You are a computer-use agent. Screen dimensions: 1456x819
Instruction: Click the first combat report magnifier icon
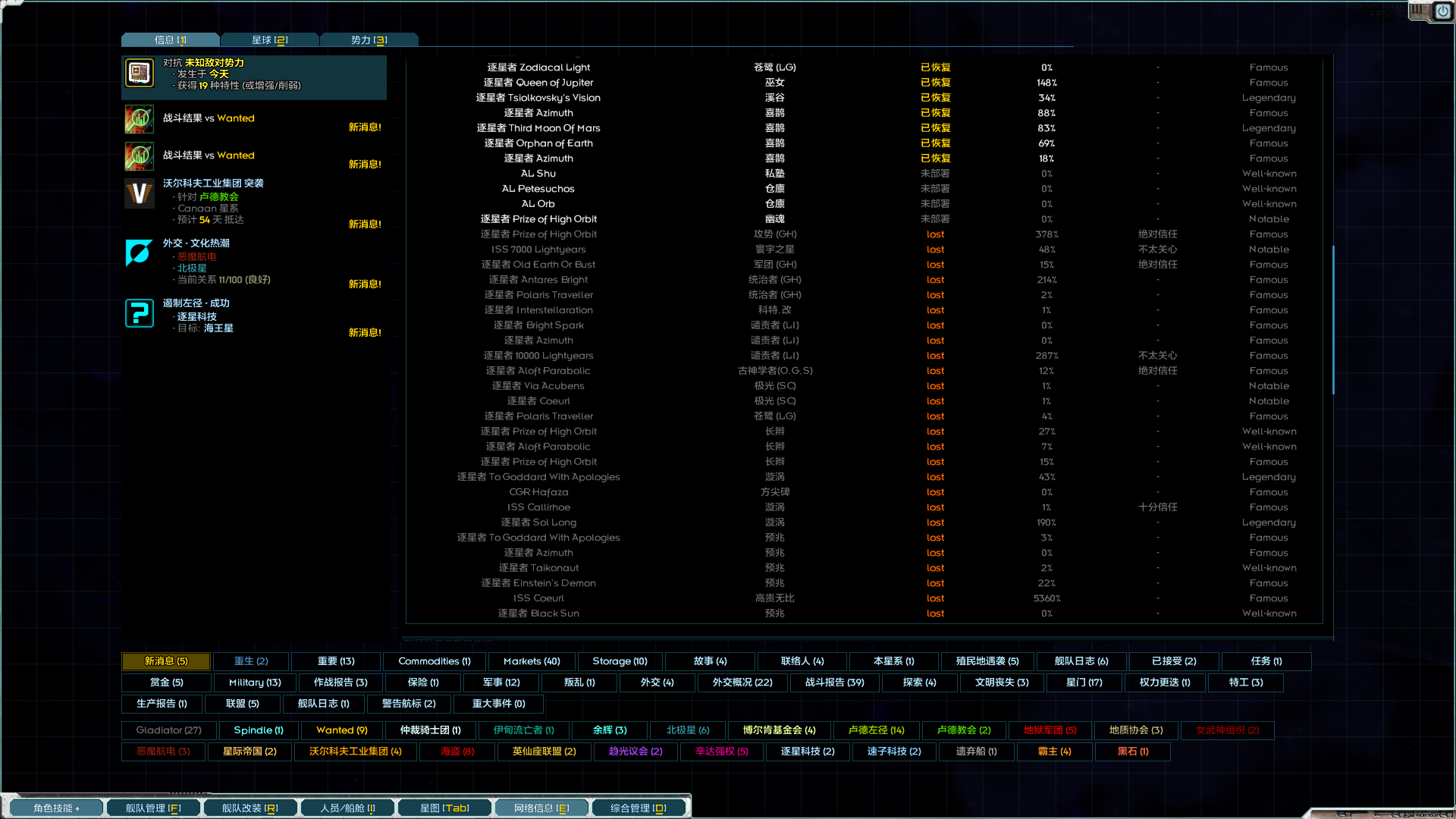139,119
